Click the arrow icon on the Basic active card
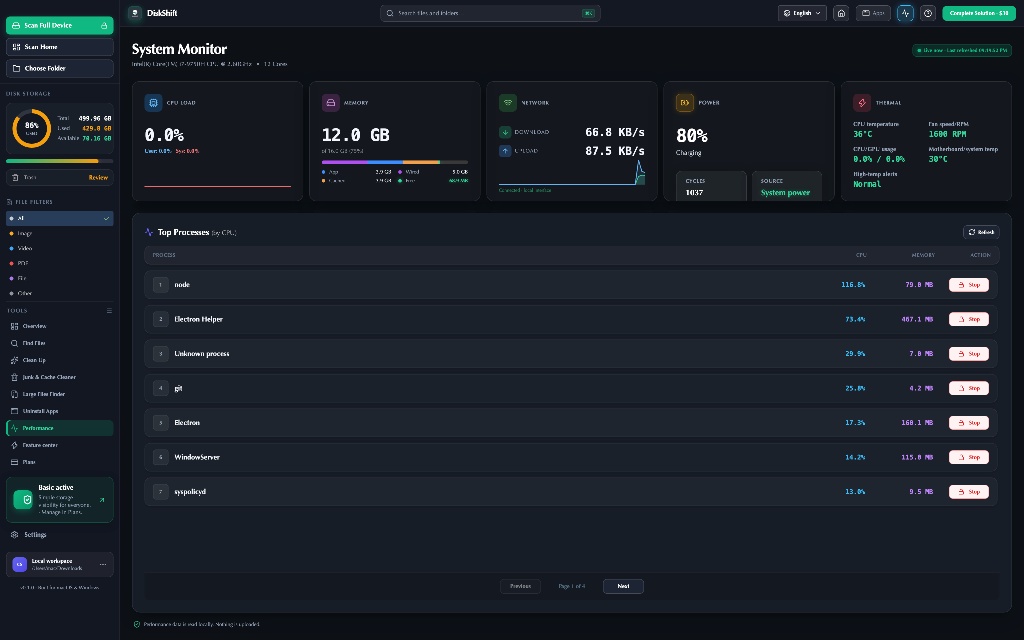This screenshot has width=1024, height=640. coord(102,500)
